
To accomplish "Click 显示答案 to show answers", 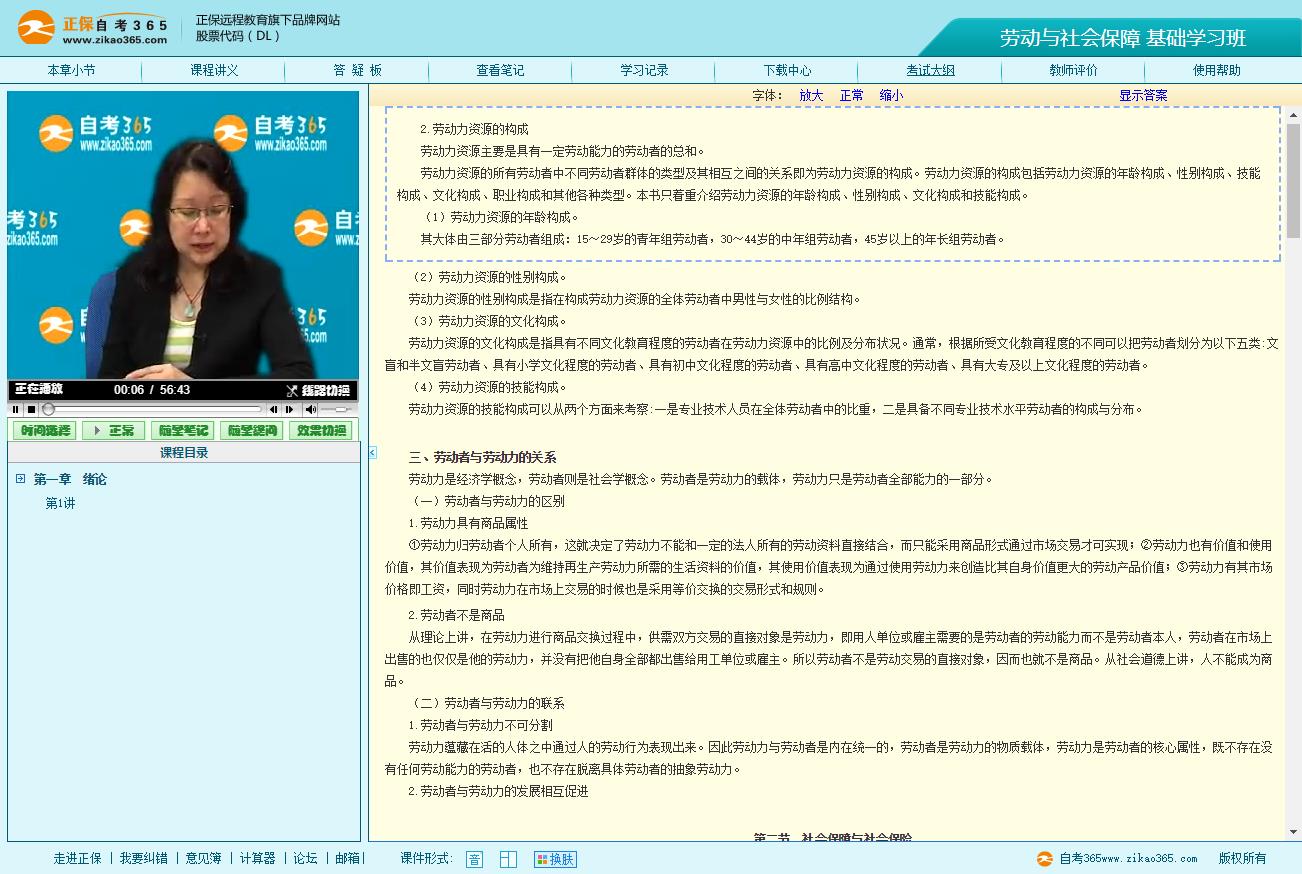I will 1143,95.
